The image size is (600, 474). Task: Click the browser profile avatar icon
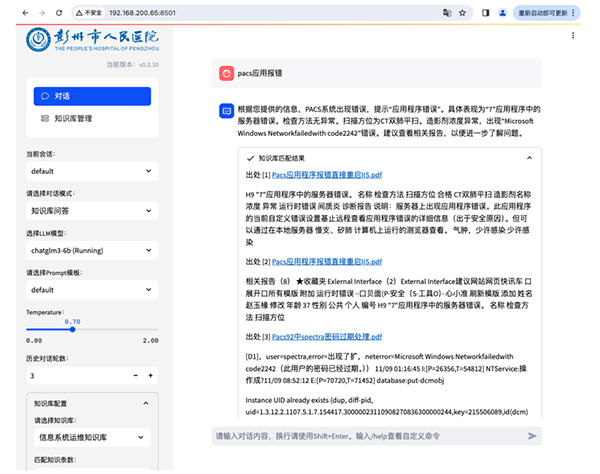pos(501,14)
